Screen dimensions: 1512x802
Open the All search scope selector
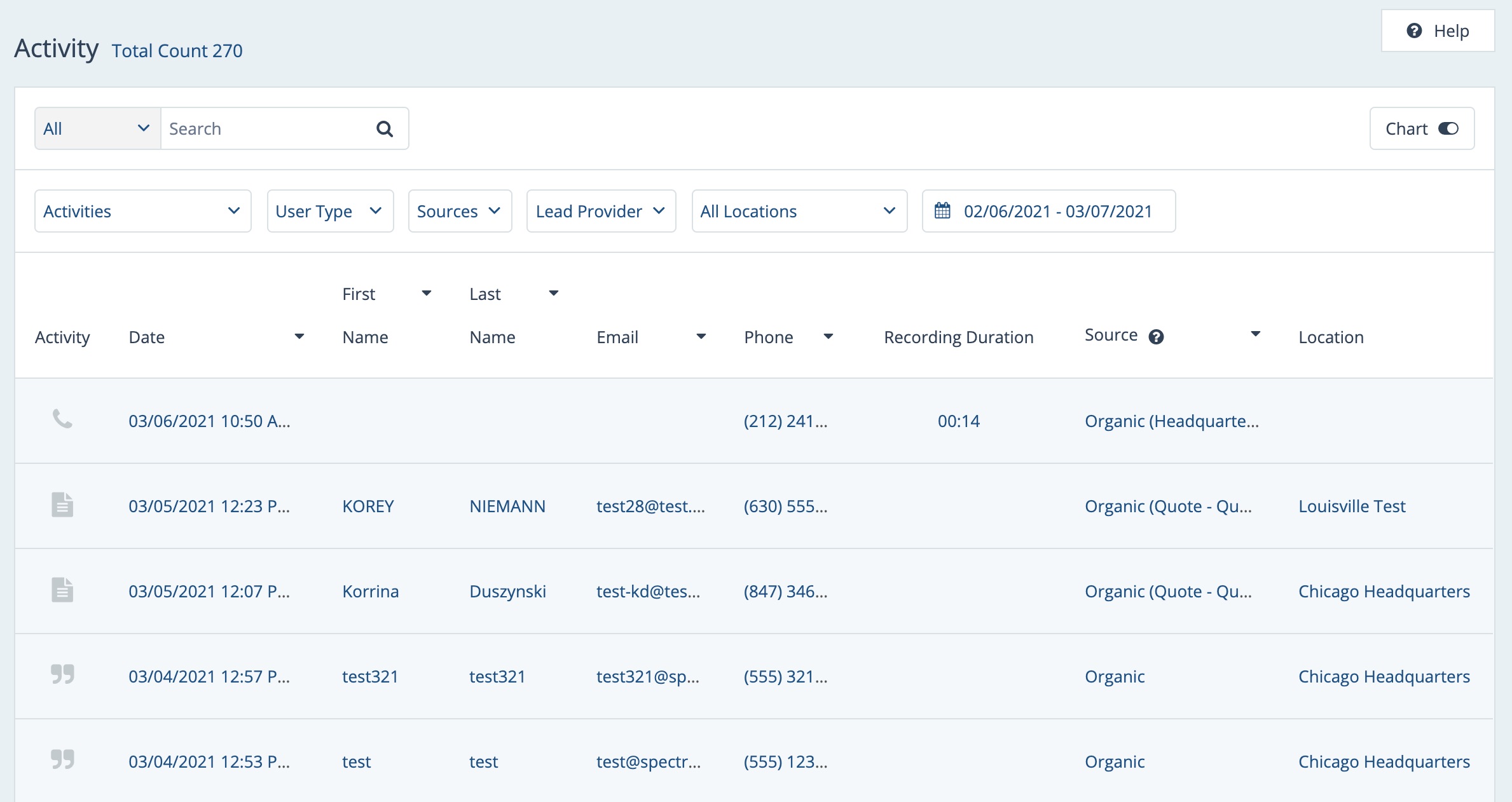(x=97, y=129)
